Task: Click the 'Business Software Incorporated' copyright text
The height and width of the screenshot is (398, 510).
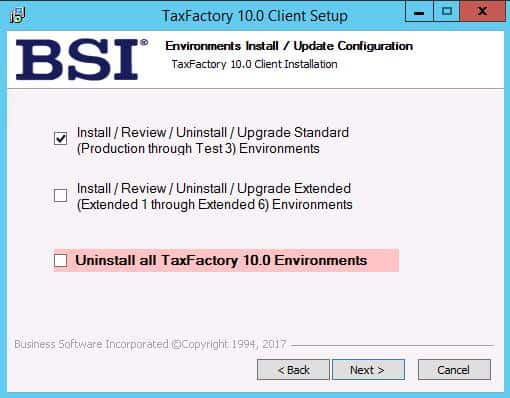Action: [150, 344]
